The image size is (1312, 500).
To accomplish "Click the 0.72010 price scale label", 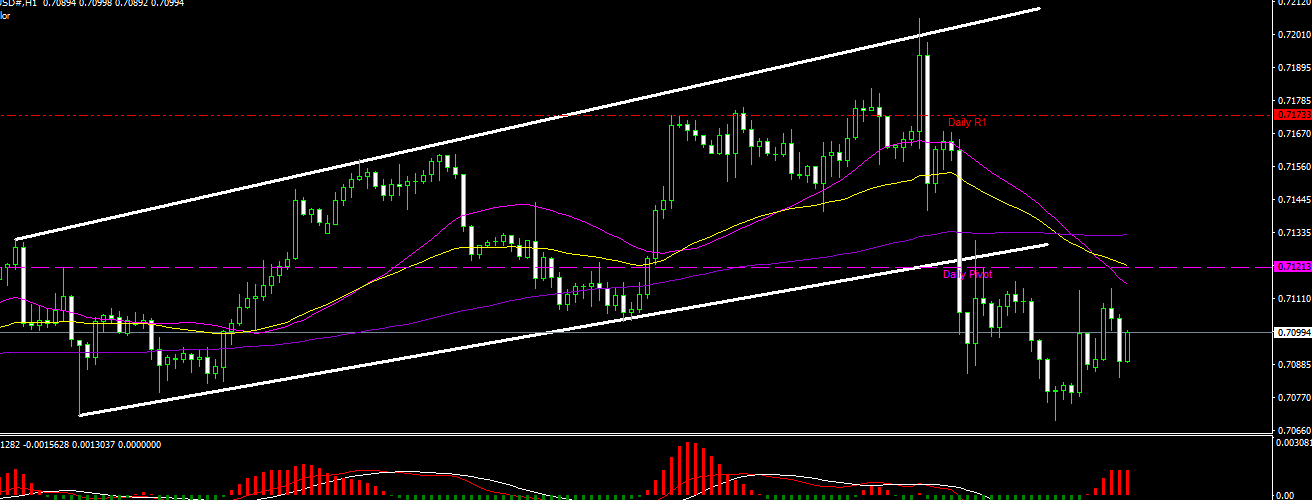I will 1294,35.
